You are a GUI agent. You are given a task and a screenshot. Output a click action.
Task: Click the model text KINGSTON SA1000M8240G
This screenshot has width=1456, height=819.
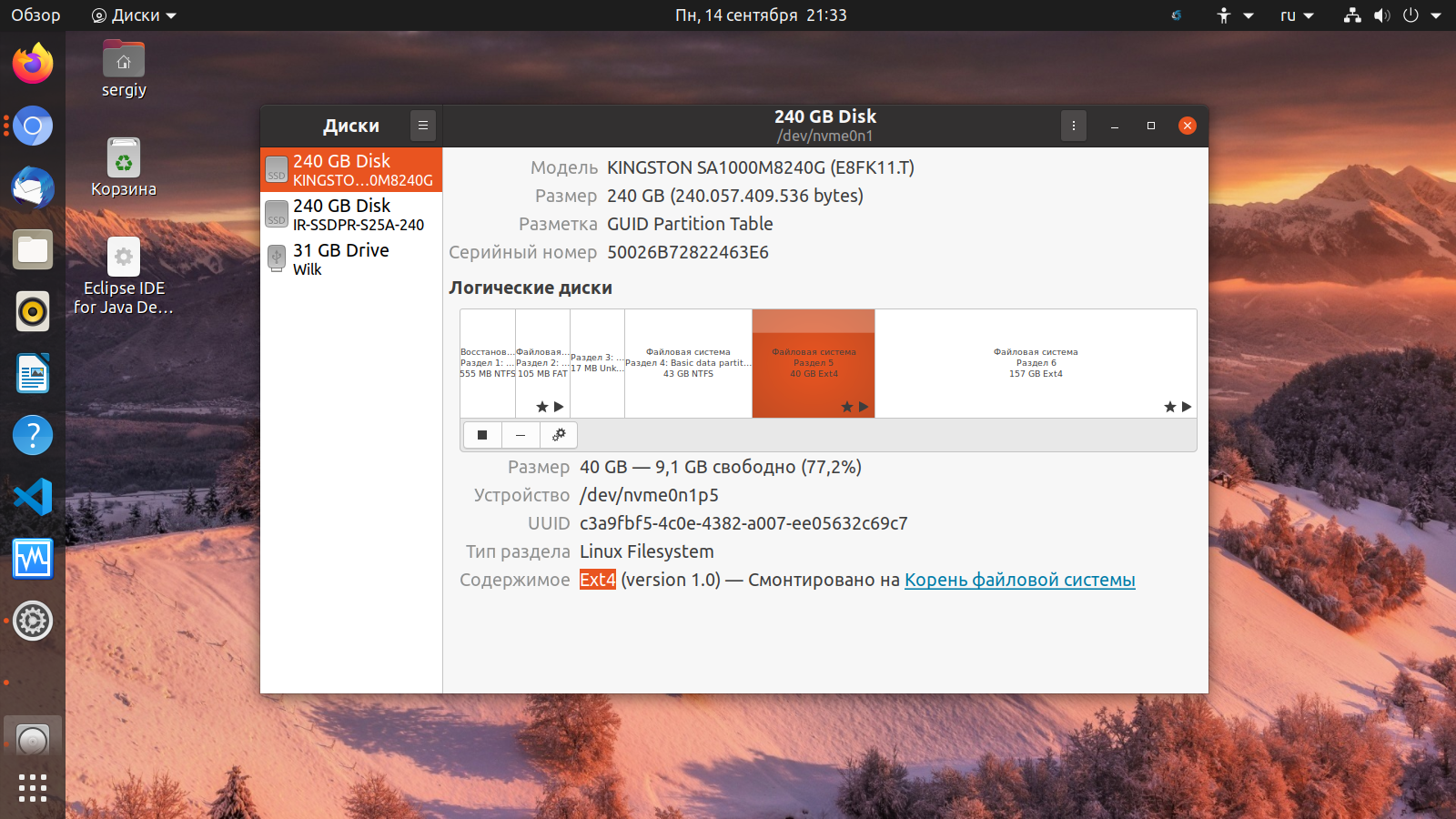761,167
